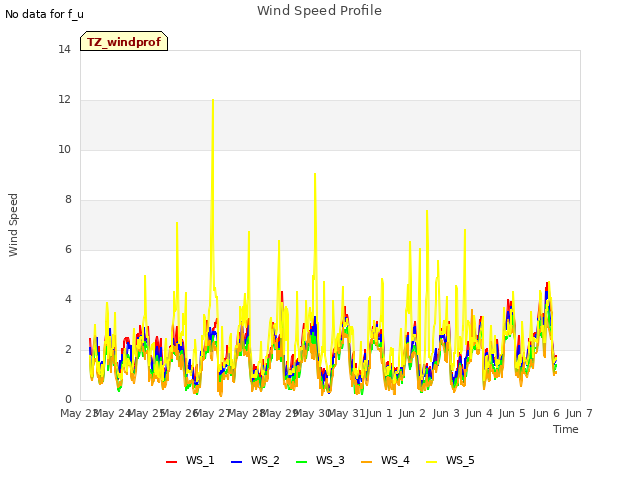Click the WS_5 peak near 7.5 on Jun 2
The image size is (640, 480).
[x=427, y=211]
